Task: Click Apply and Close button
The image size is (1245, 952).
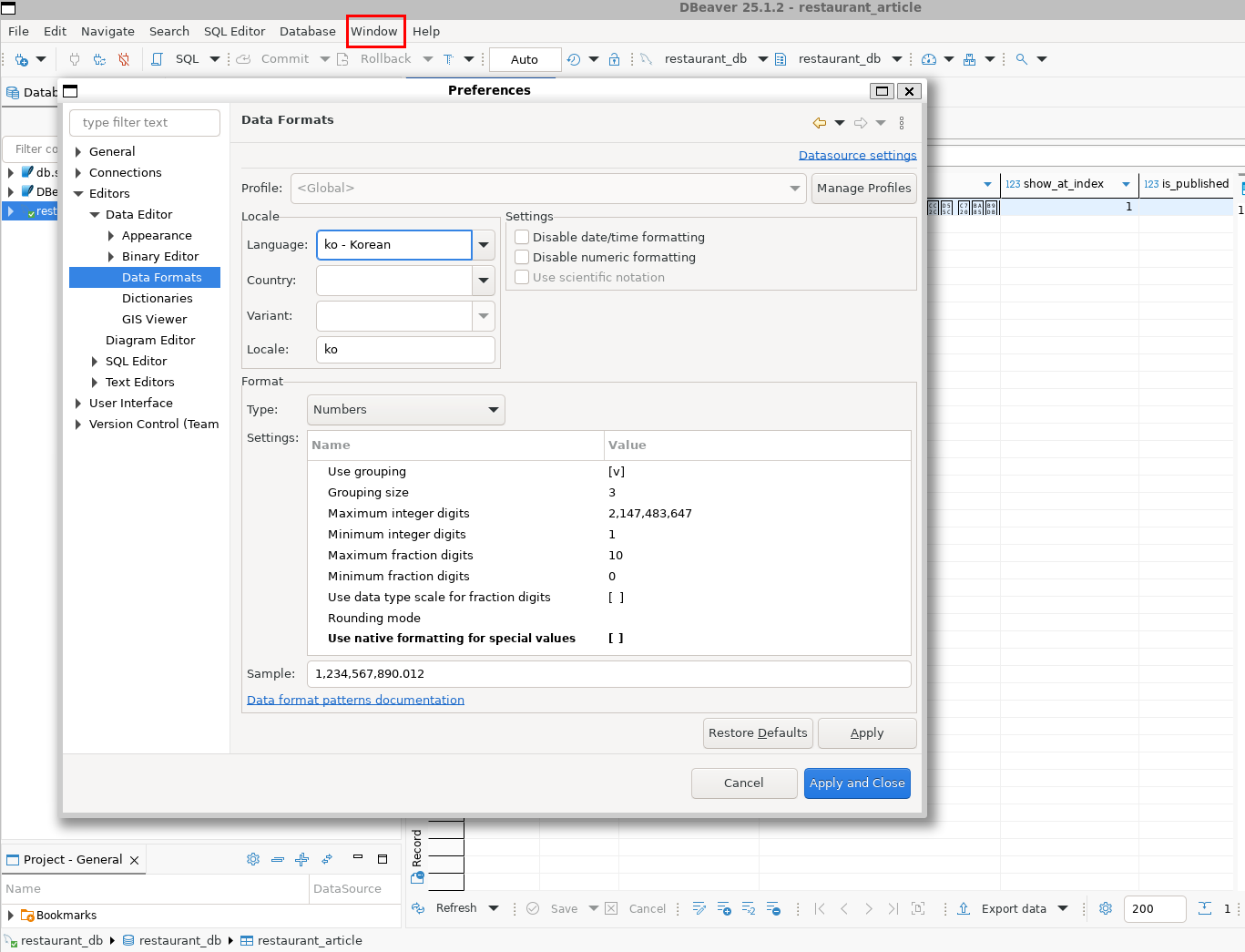Action: pyautogui.click(x=857, y=783)
